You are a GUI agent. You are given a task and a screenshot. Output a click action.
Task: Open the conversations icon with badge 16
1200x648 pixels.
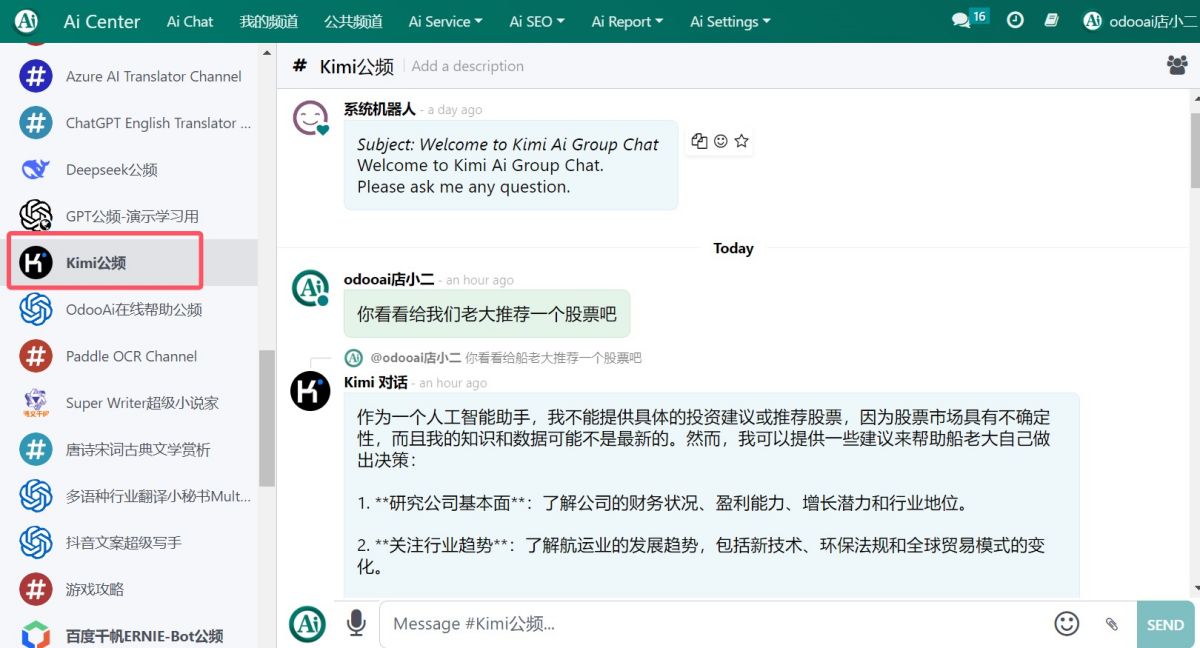tap(969, 19)
